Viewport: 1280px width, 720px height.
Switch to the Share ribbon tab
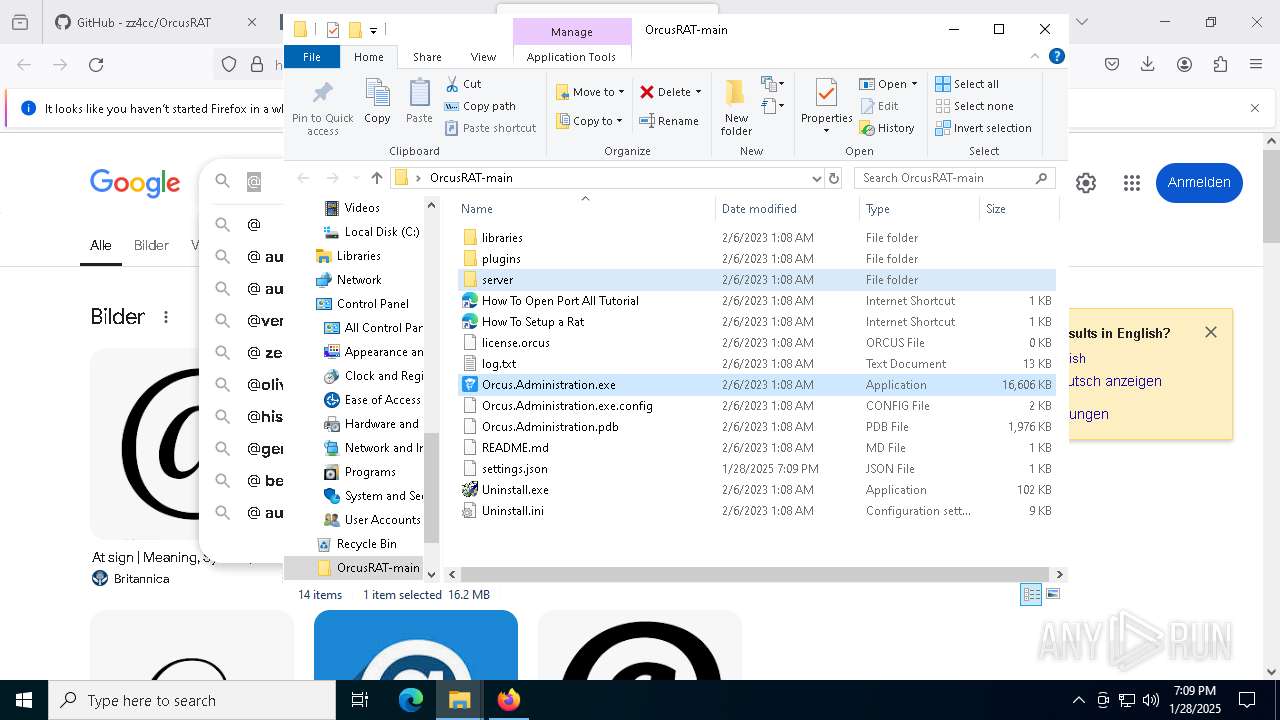[427, 57]
